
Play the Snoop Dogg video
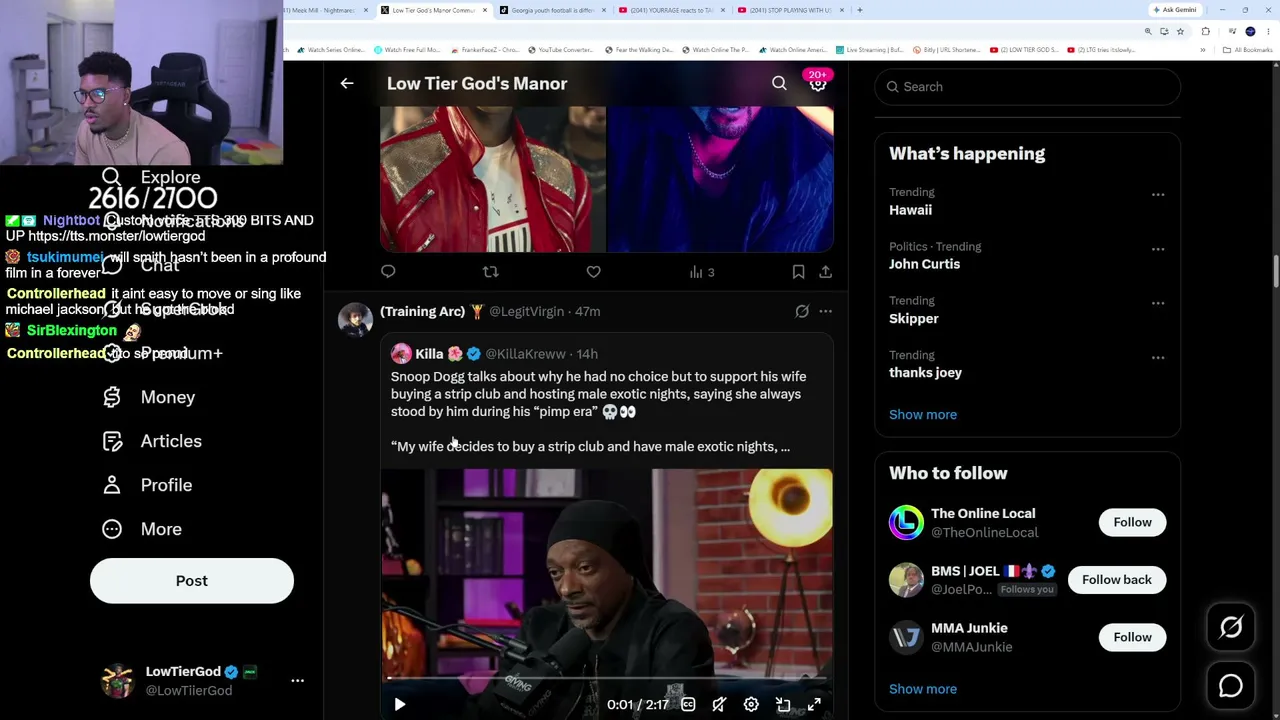click(x=399, y=704)
